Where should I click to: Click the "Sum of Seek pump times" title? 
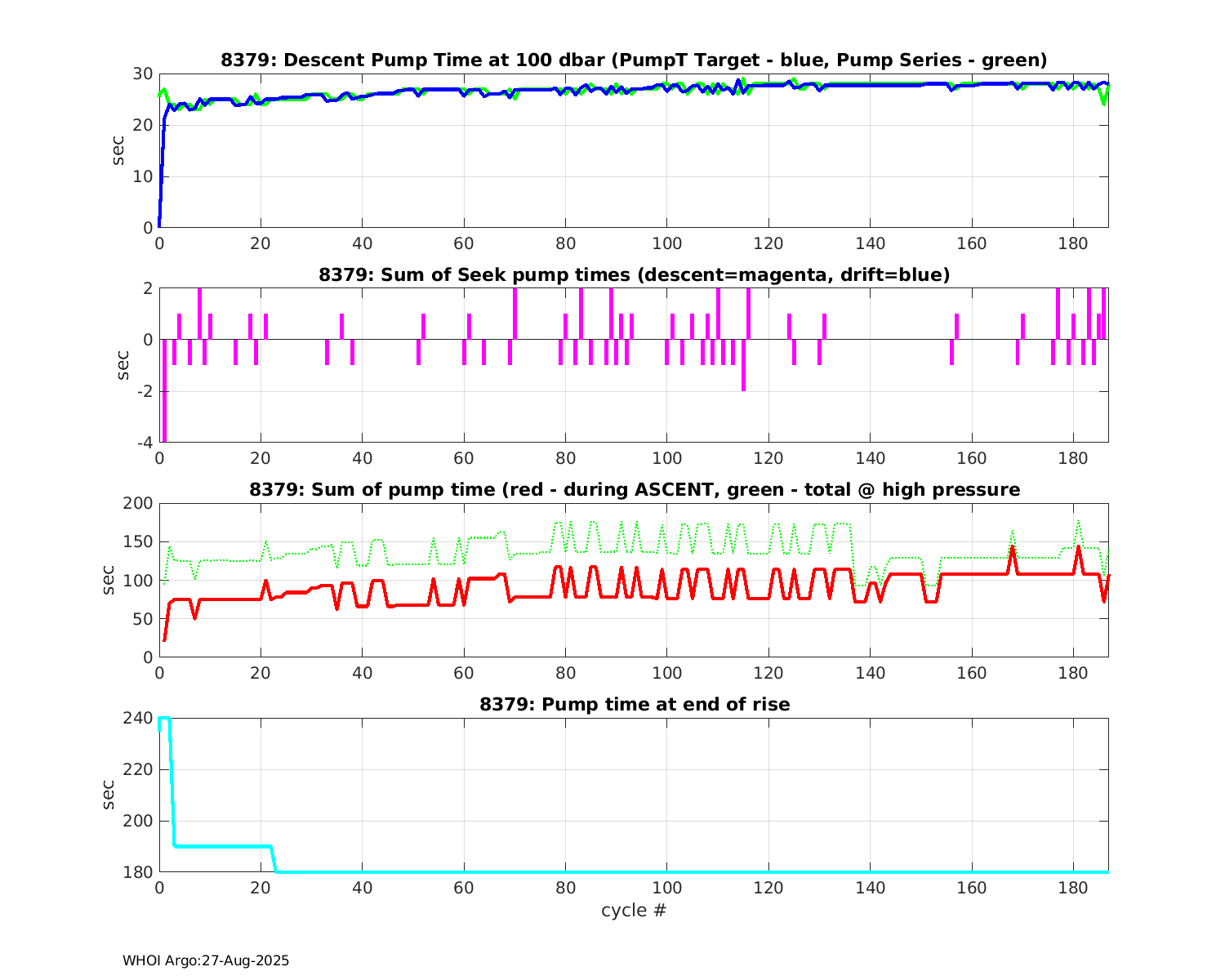tap(634, 275)
